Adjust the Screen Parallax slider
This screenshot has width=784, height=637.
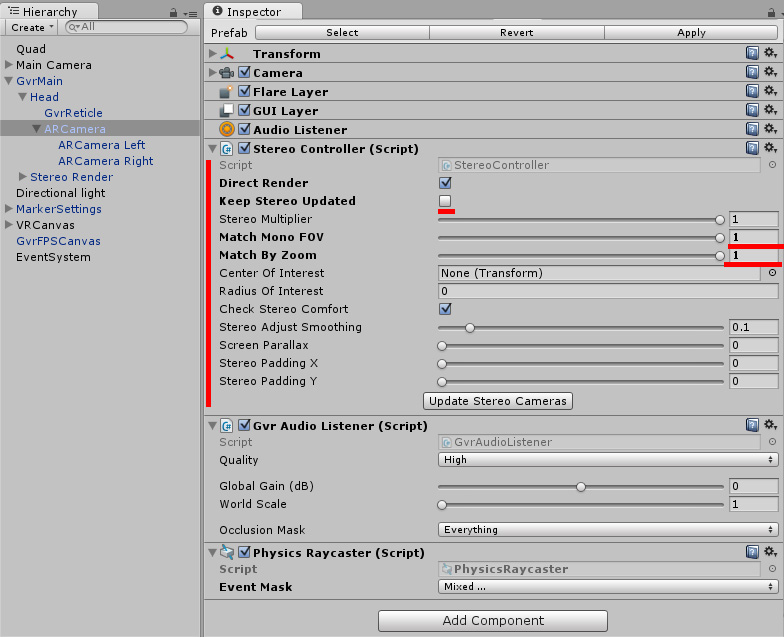coord(580,346)
